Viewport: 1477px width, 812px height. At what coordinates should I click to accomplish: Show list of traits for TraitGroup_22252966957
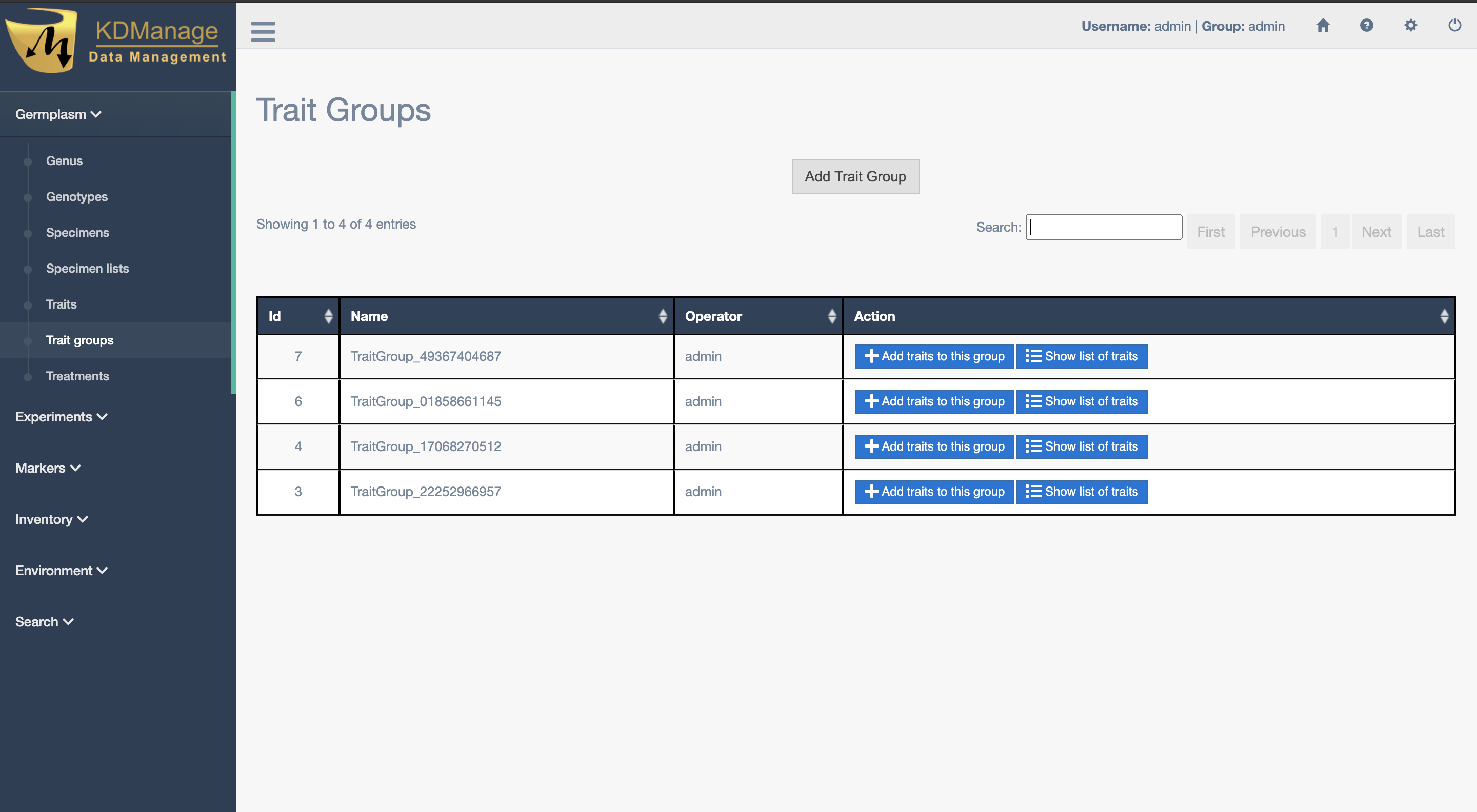click(x=1082, y=492)
